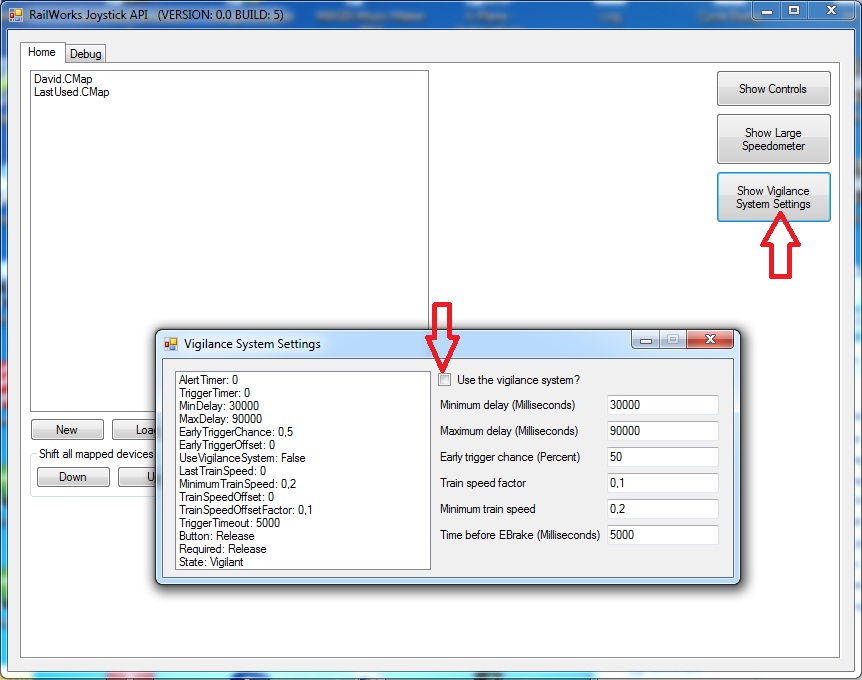This screenshot has height=680, width=862.
Task: Open the Show Controls panel
Action: coord(773,89)
